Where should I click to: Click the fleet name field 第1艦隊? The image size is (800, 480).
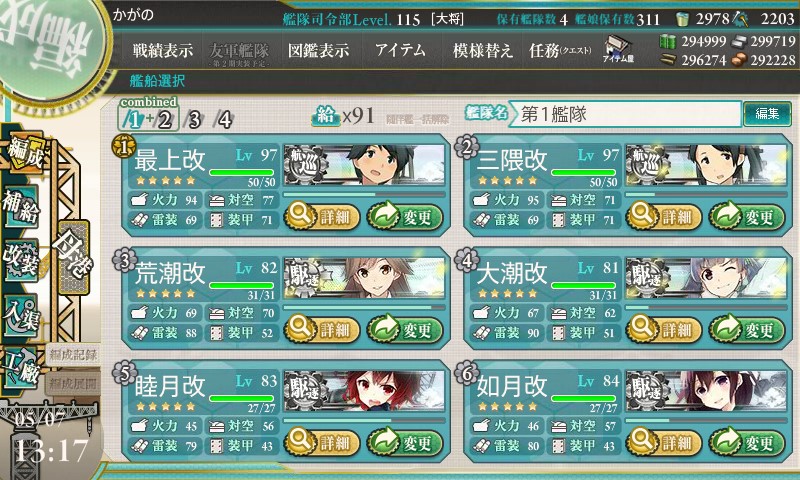point(625,114)
